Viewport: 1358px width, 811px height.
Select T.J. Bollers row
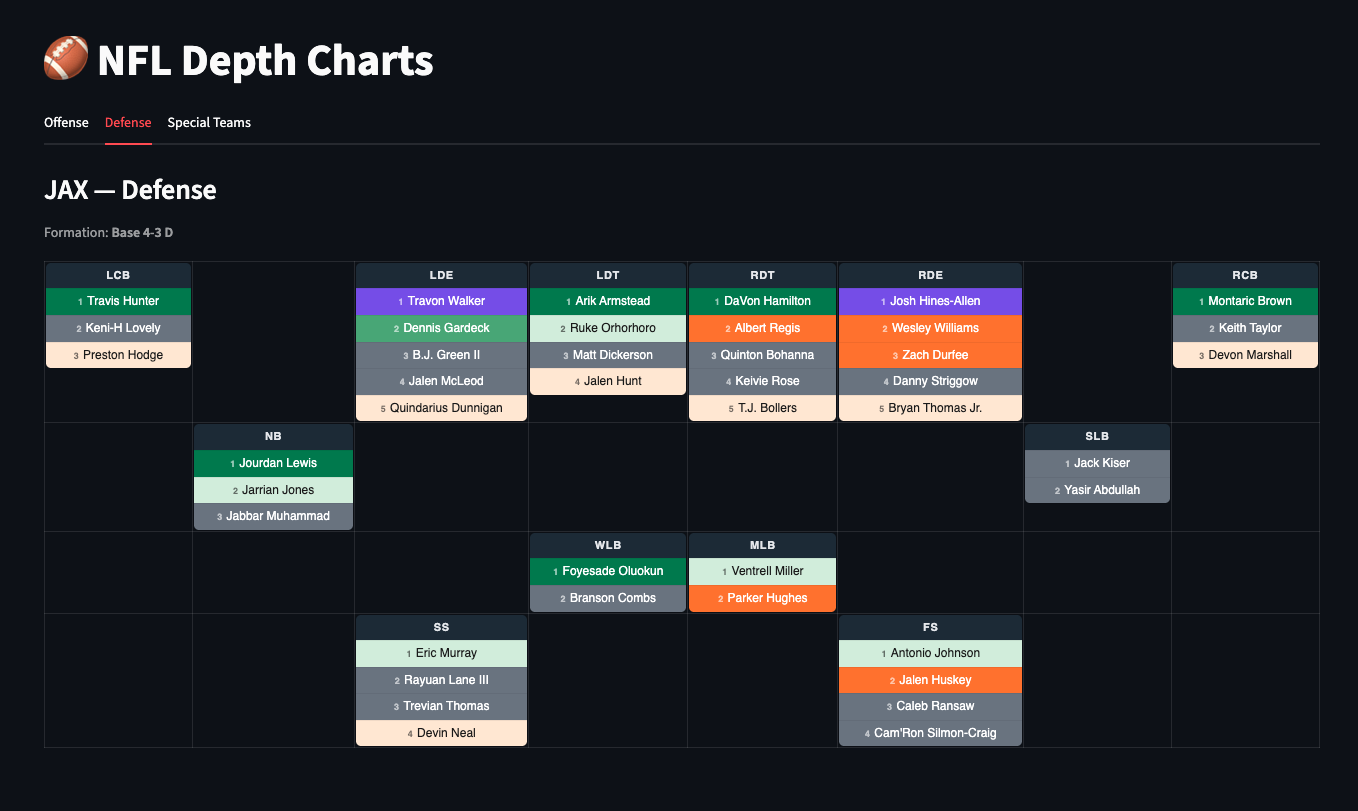click(762, 408)
